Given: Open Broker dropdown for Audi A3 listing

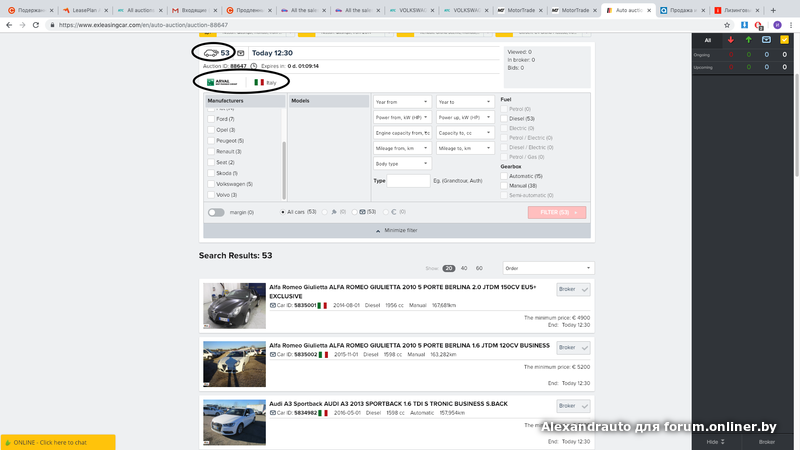Looking at the screenshot, I should coord(573,406).
